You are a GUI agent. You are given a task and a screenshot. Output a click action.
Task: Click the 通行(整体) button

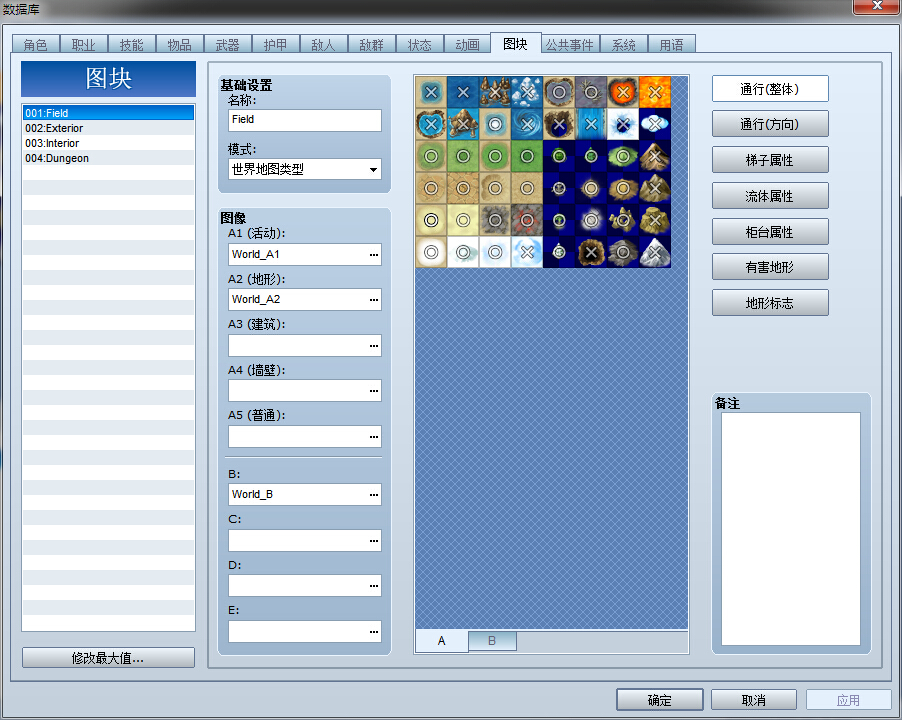770,89
